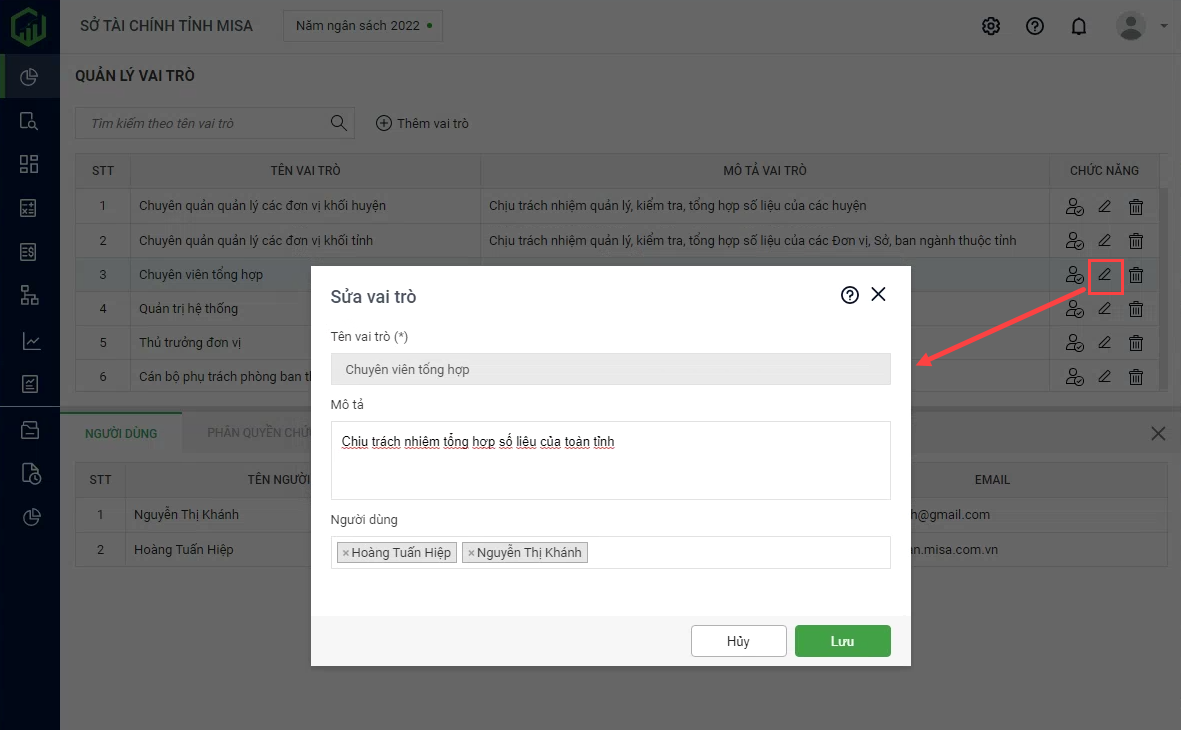Viewport: 1181px width, 730px height.
Task: Open the line chart report sidebar icon
Action: click(30, 342)
